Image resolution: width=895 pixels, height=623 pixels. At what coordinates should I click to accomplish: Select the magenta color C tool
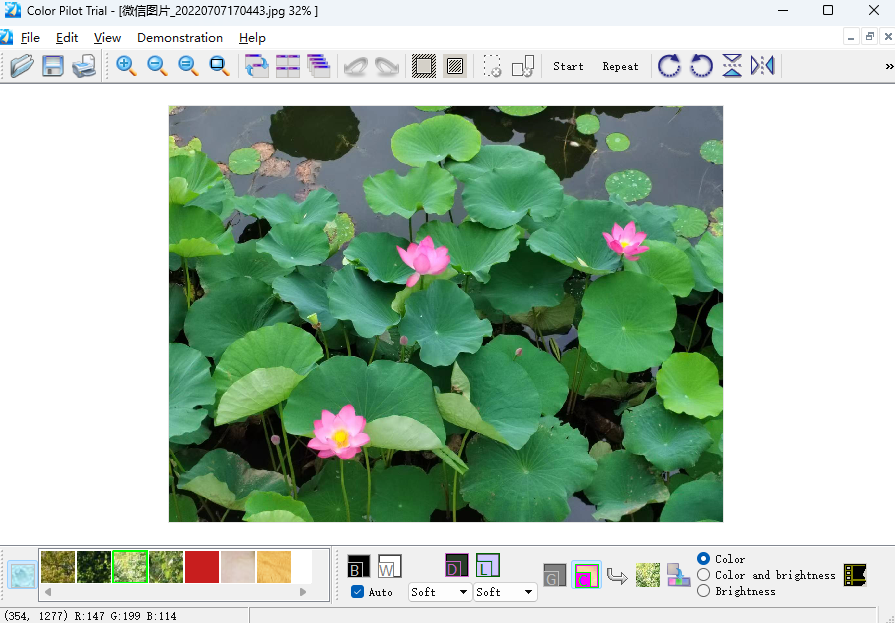coord(586,575)
